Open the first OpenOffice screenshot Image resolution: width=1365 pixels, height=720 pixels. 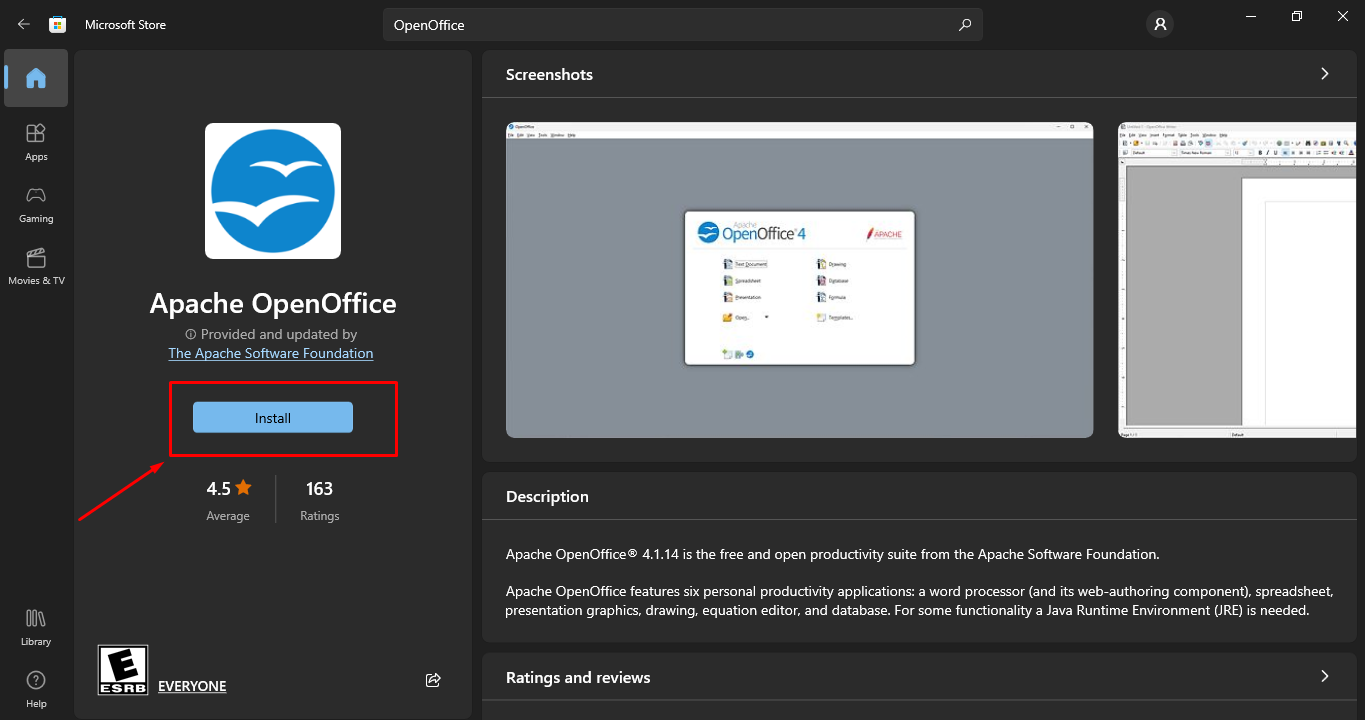799,280
